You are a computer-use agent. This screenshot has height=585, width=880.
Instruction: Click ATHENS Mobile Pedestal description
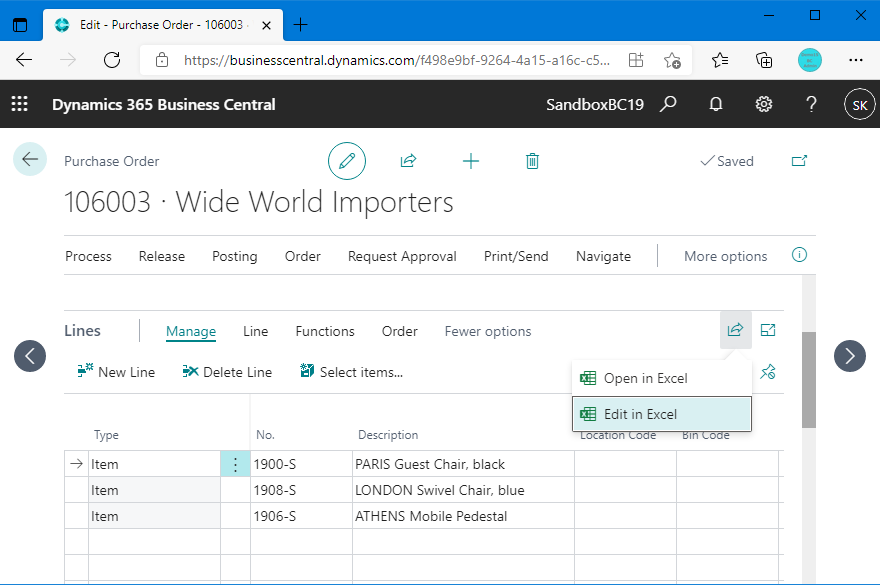pos(463,516)
